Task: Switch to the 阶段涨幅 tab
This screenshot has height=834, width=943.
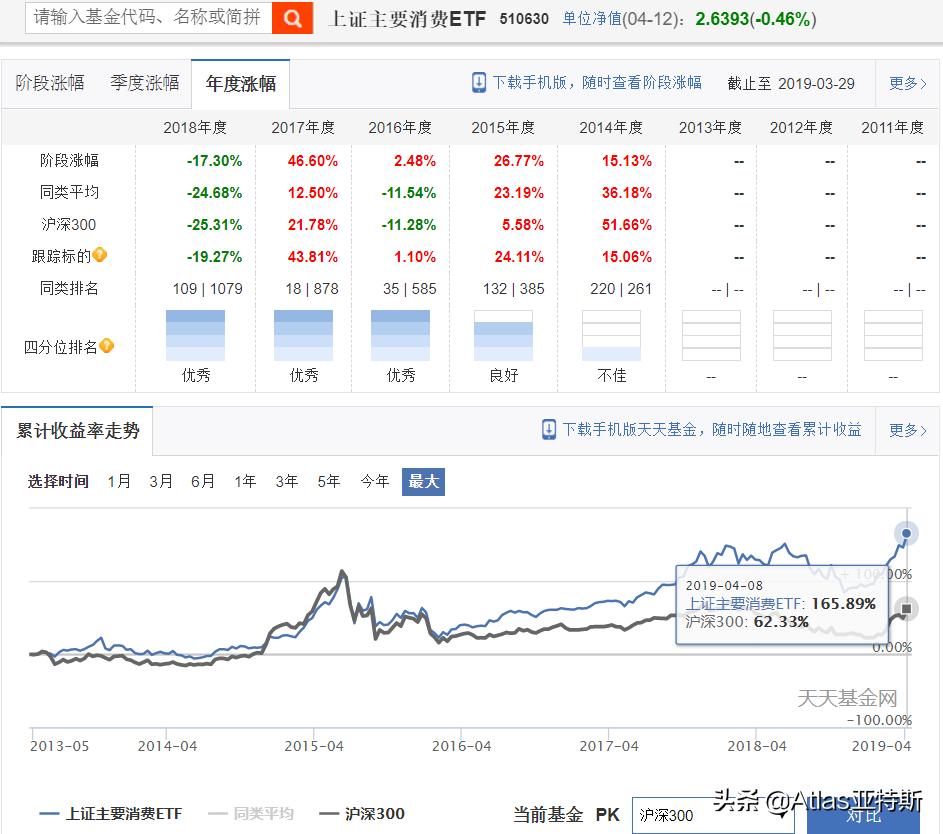Action: [x=50, y=84]
